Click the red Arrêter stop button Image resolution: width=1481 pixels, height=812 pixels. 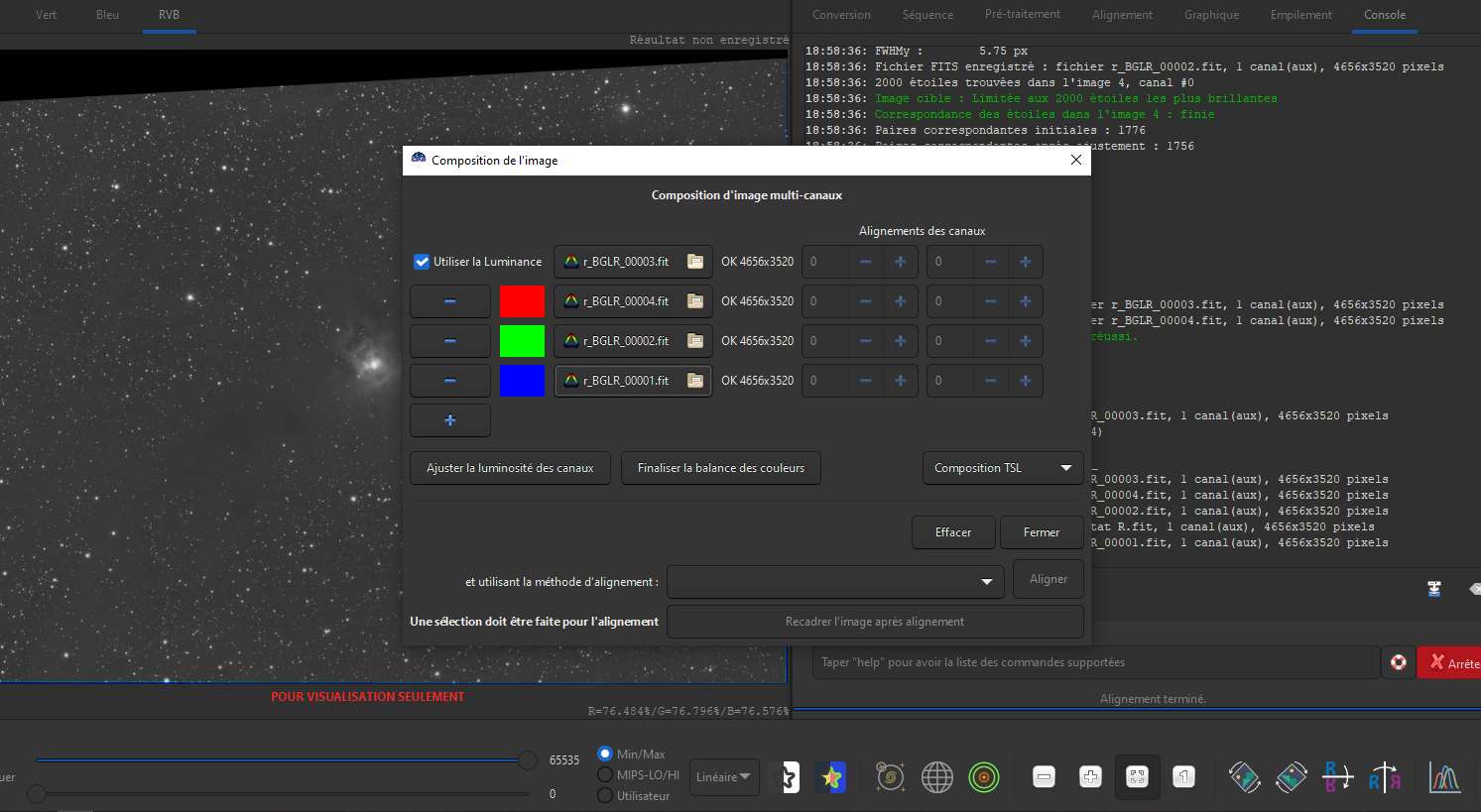pos(1450,662)
